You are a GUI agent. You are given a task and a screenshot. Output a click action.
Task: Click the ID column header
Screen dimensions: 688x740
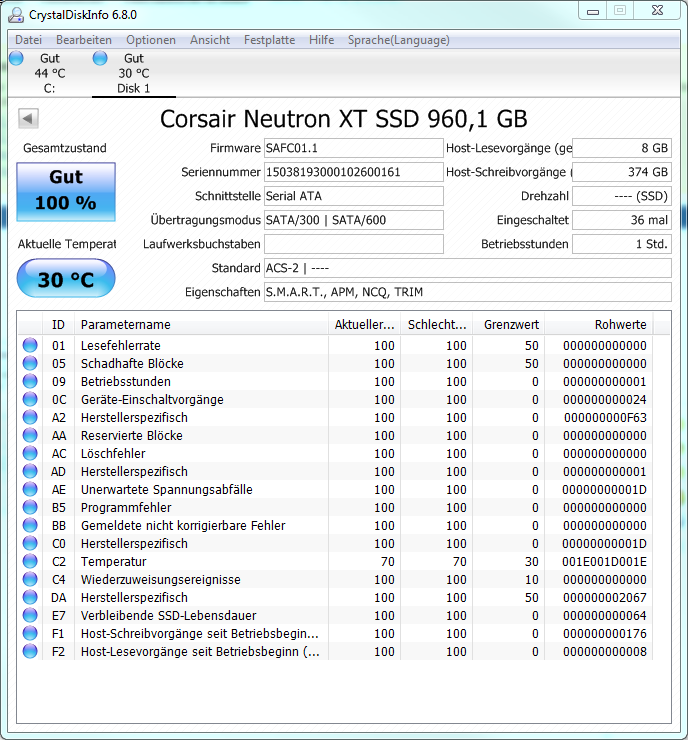pyautogui.click(x=58, y=325)
